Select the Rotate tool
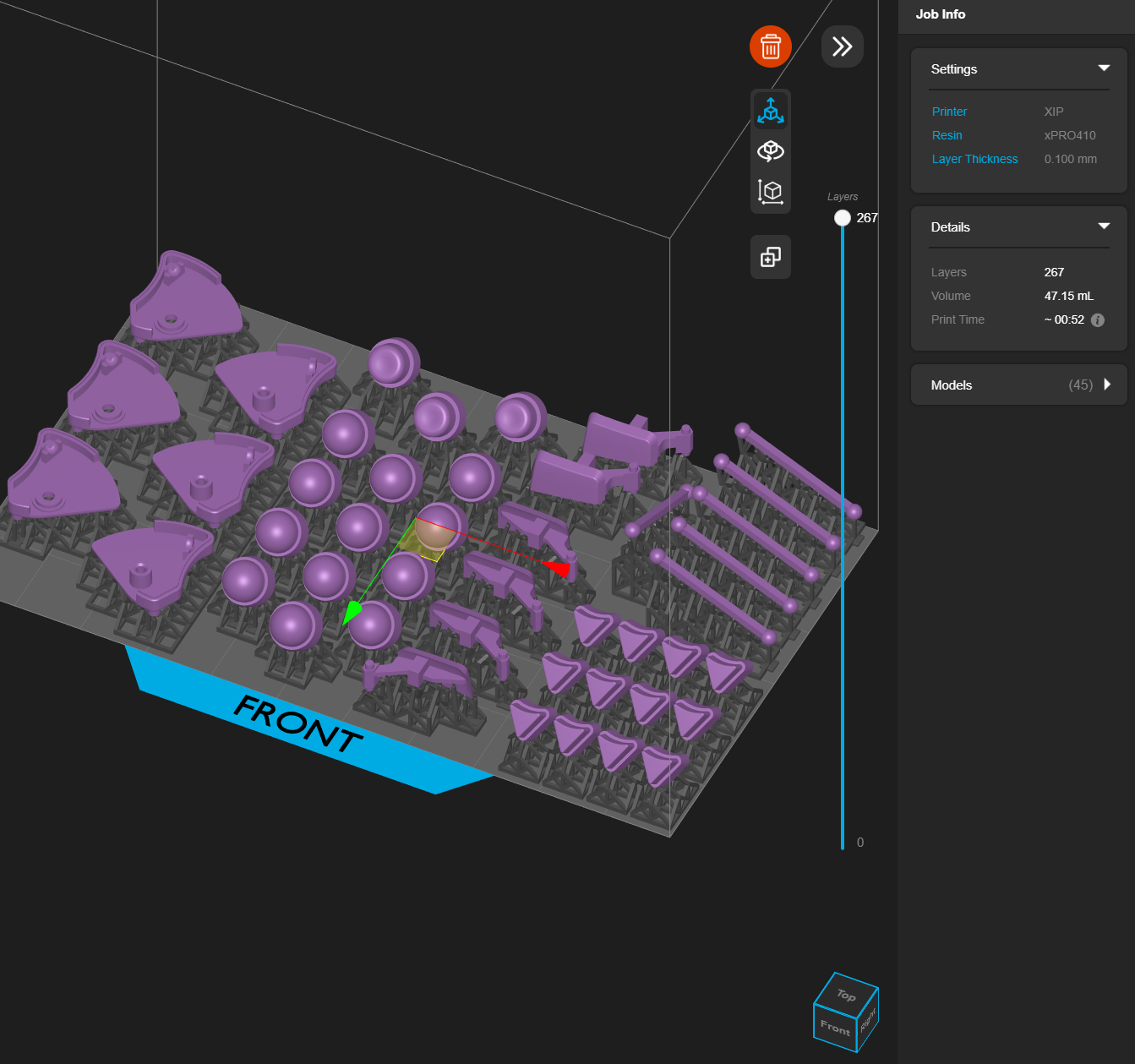1135x1064 pixels. pyautogui.click(x=770, y=150)
